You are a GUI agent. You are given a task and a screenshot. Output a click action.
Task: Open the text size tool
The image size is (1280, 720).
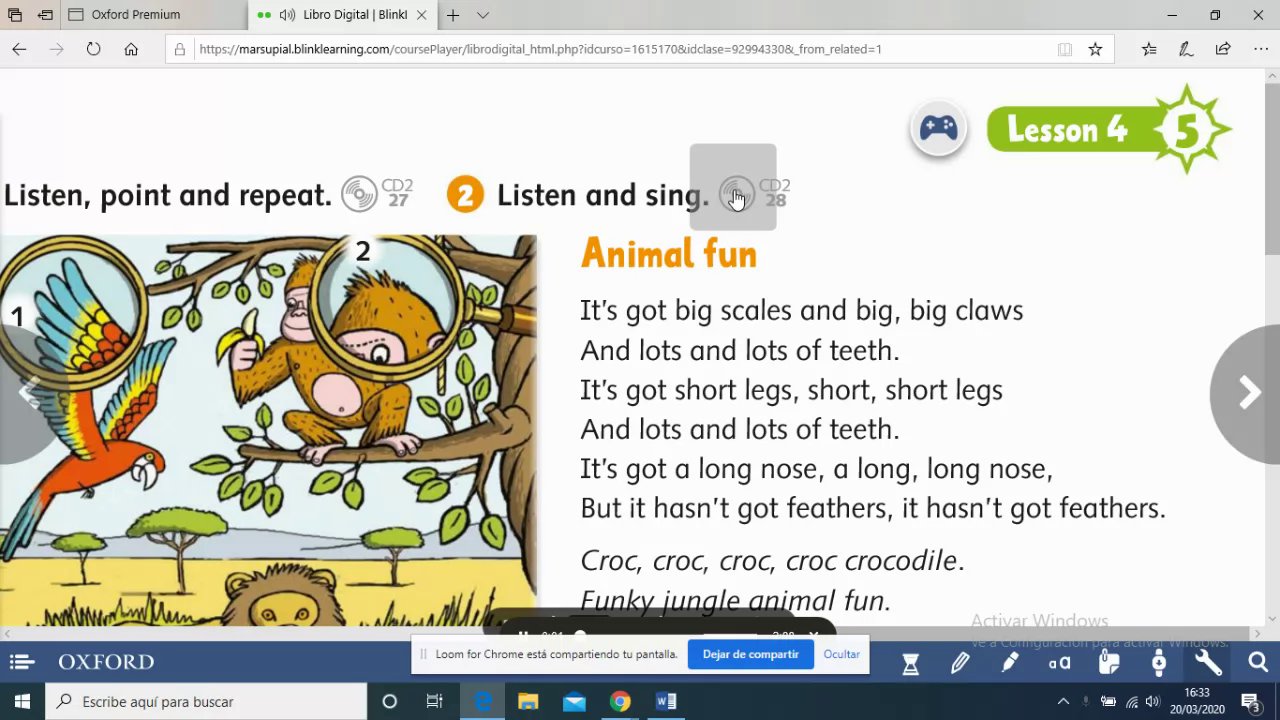pyautogui.click(x=1059, y=663)
